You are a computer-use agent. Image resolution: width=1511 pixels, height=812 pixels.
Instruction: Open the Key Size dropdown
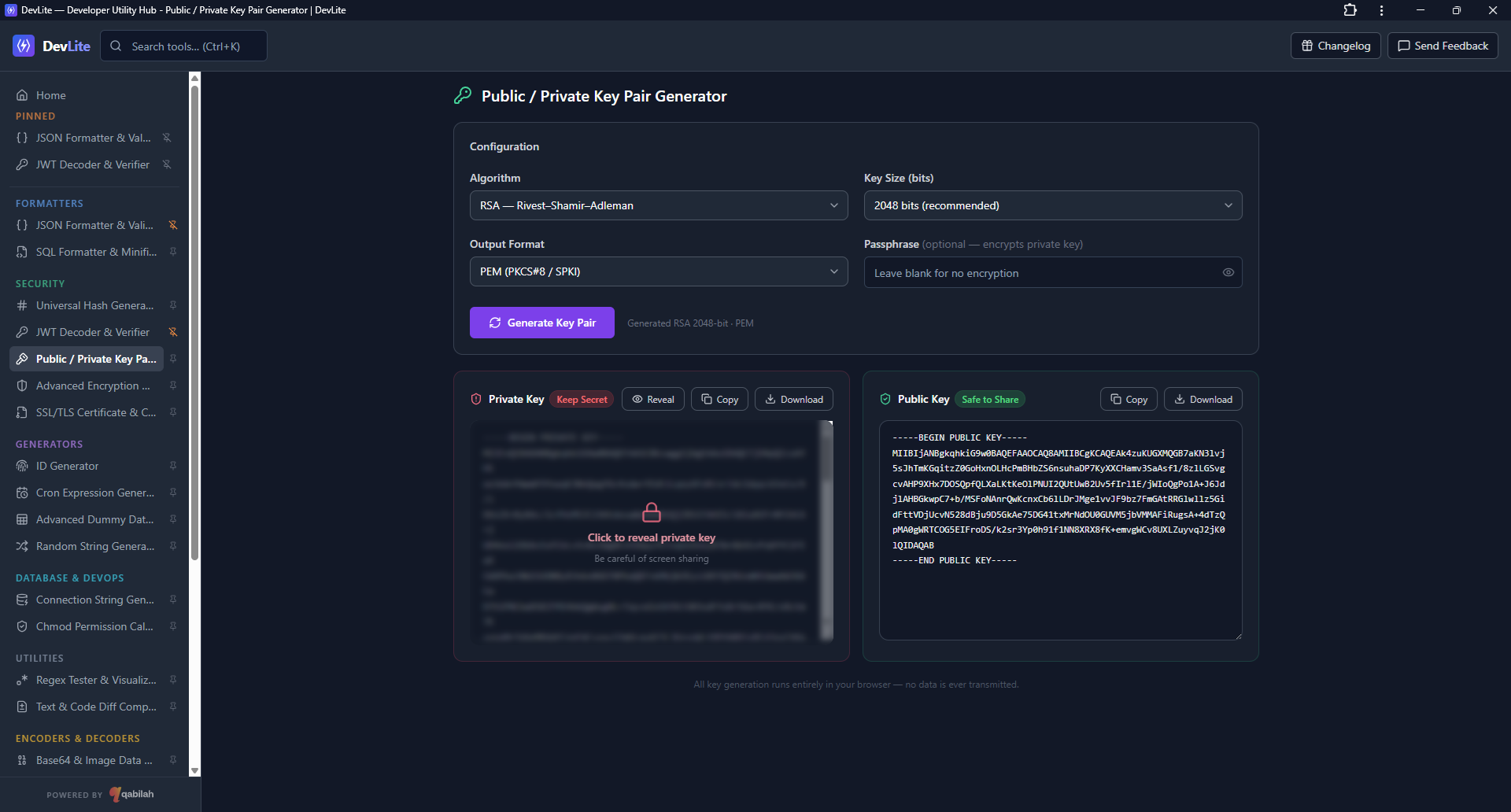1053,205
